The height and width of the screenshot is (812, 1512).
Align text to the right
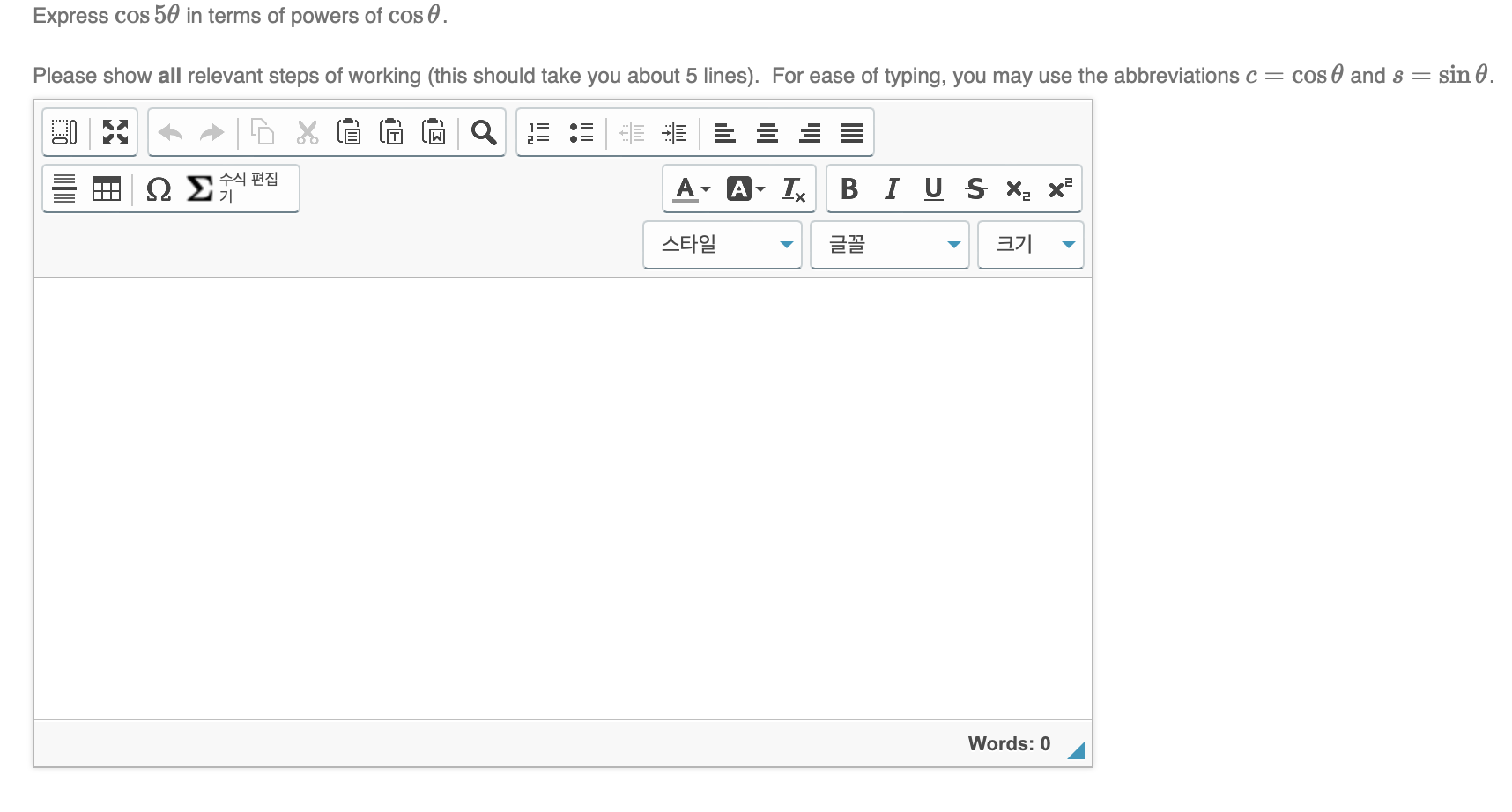(810, 132)
